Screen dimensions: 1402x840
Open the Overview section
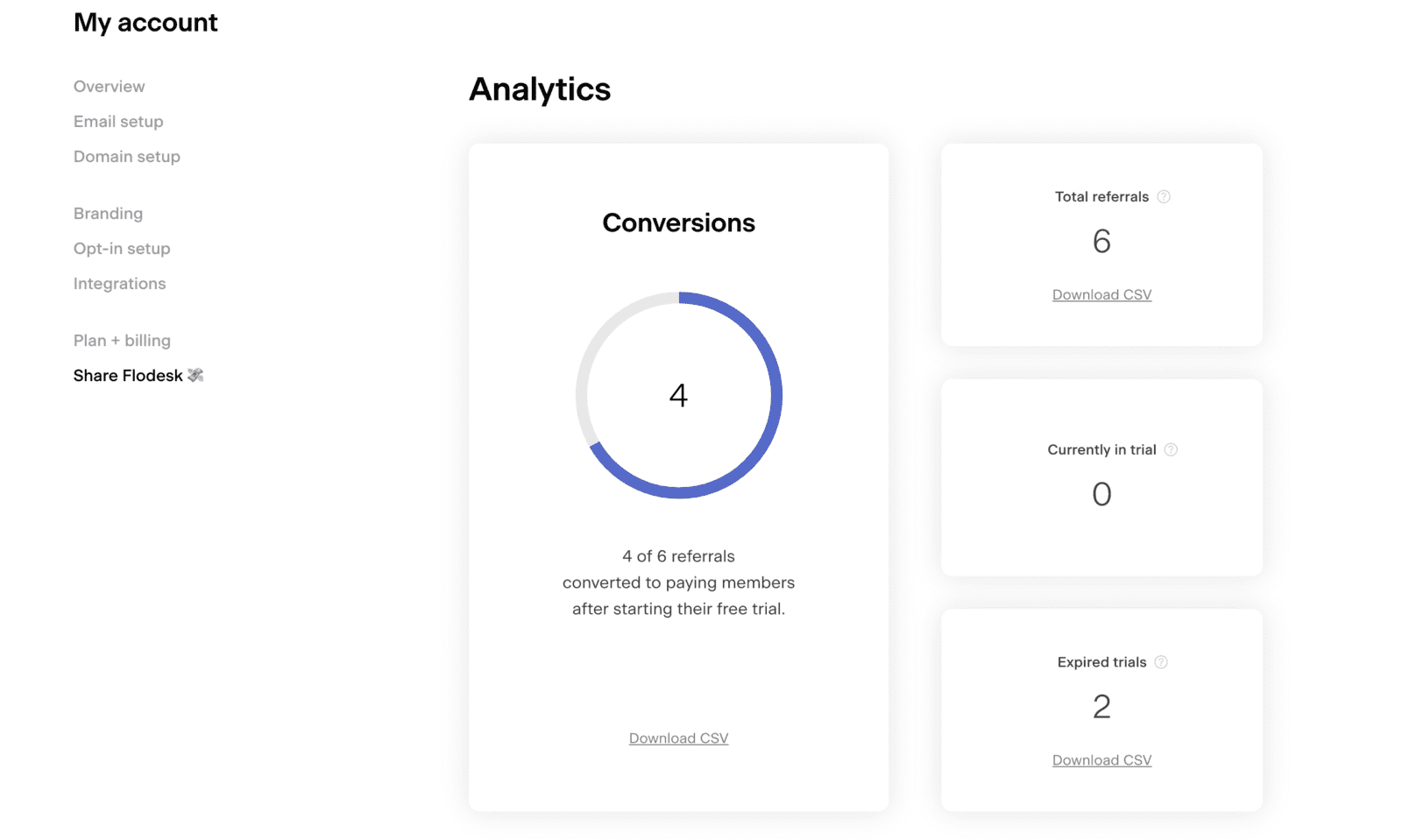coord(109,87)
